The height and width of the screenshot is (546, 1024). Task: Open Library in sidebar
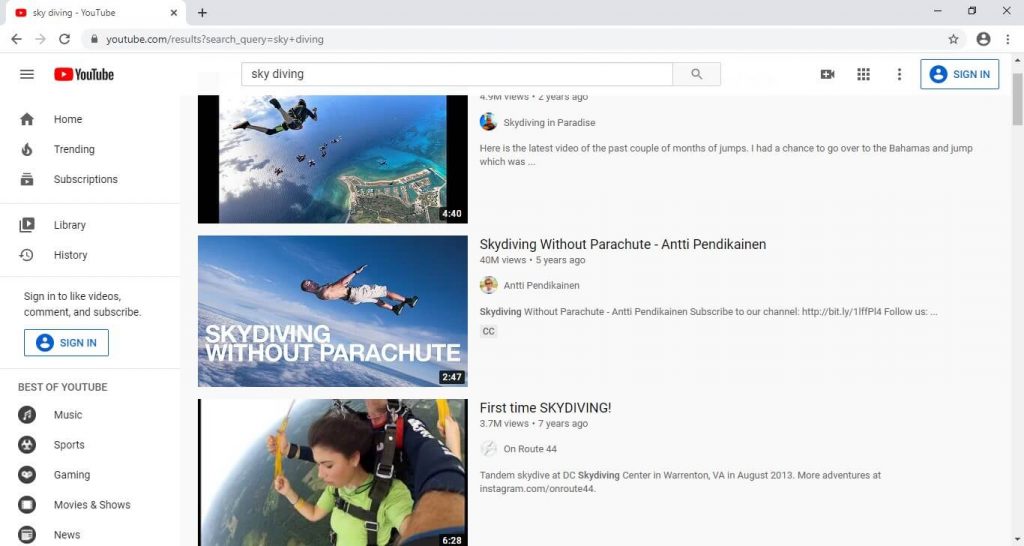[69, 225]
